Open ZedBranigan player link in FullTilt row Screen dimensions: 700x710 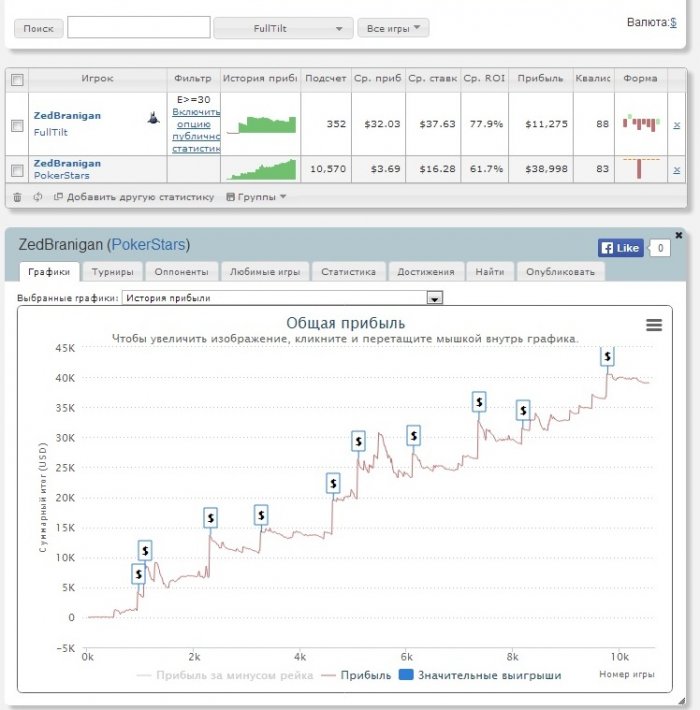coord(67,115)
